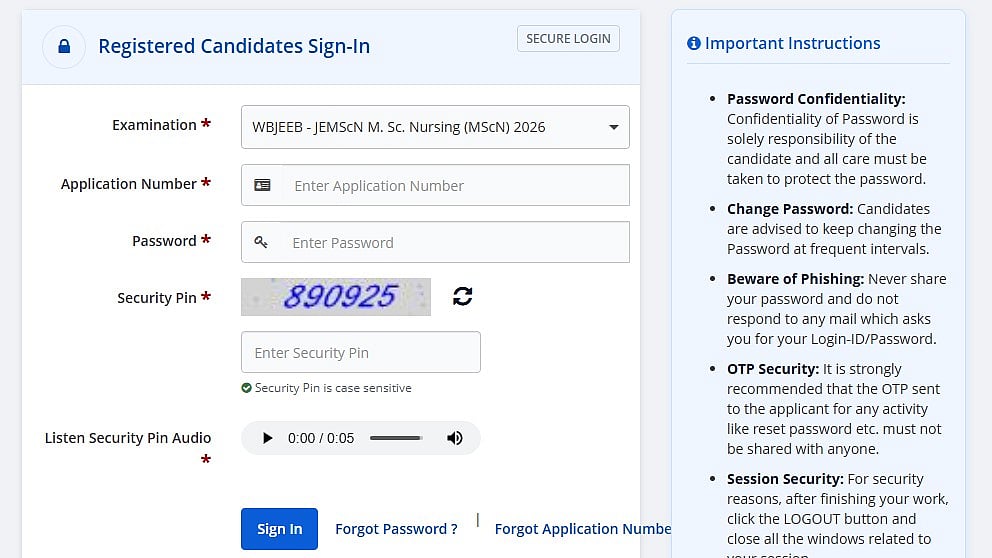
Task: Click the Important Instructions heading
Action: [x=792, y=44]
